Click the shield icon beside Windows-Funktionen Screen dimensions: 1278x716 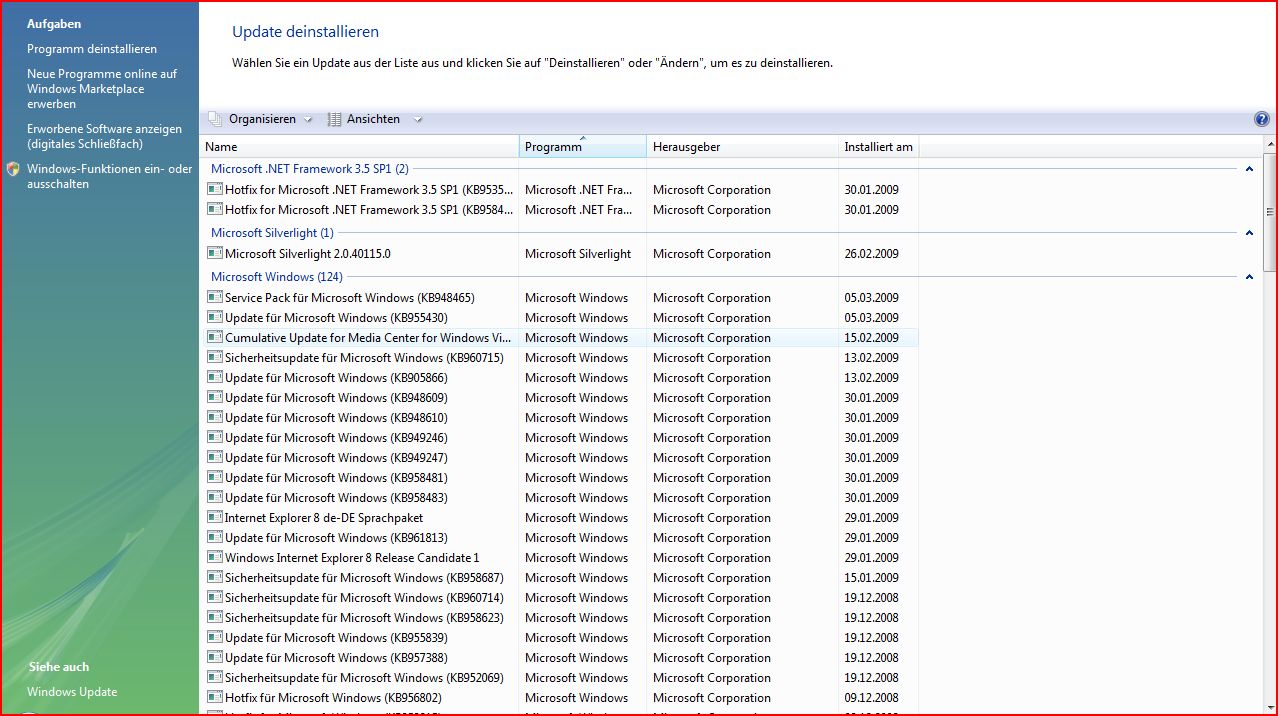(13, 169)
